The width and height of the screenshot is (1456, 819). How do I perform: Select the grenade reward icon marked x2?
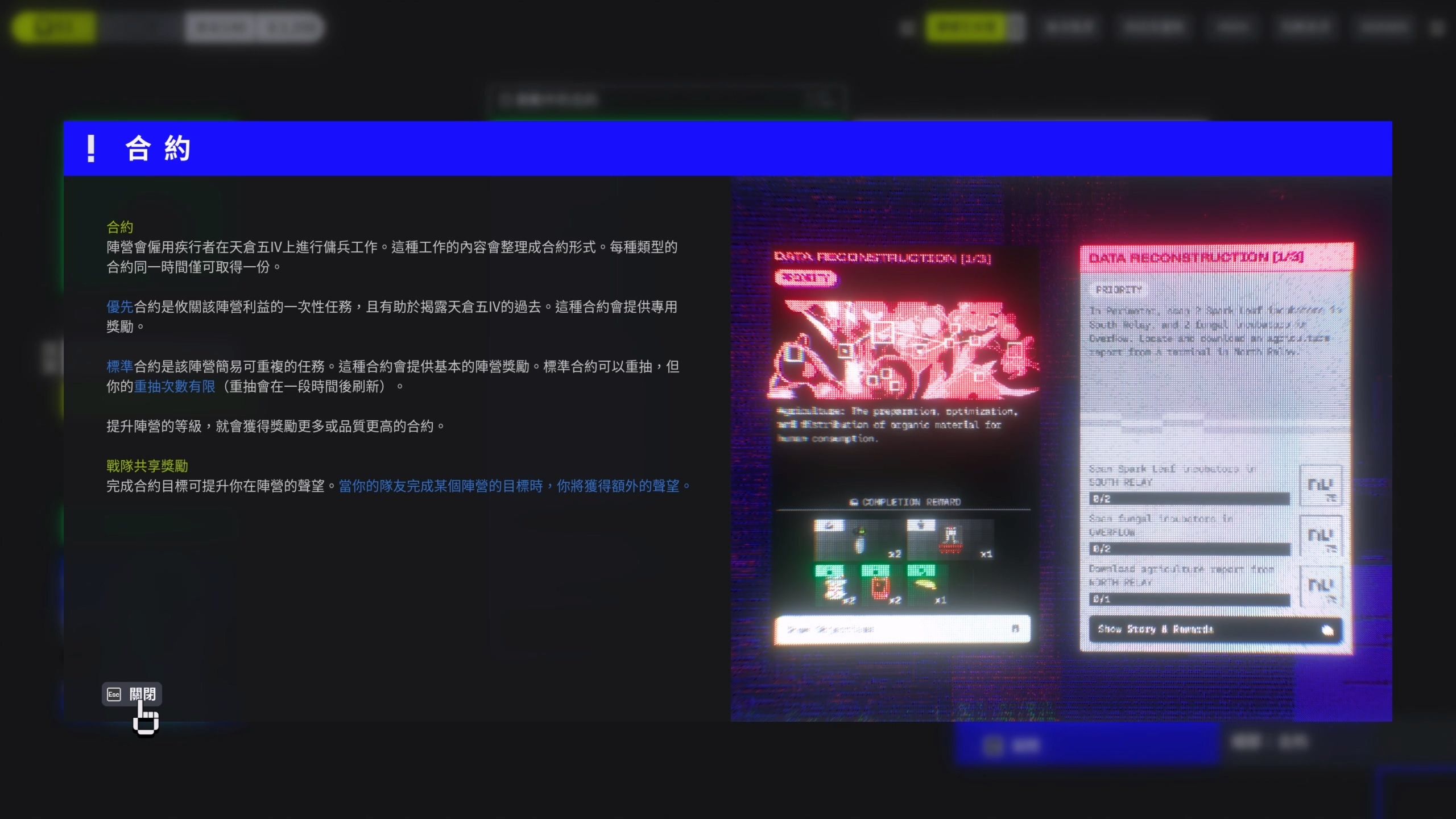click(x=859, y=539)
